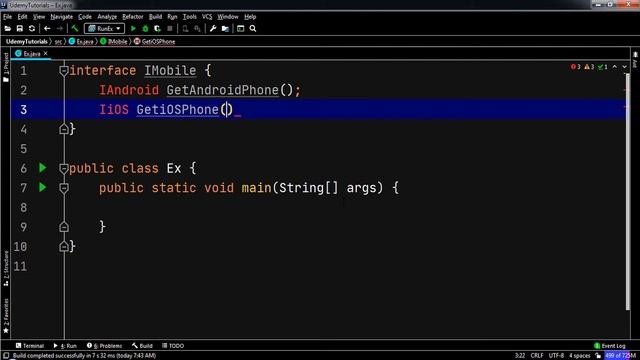Collapse the Ex class fold marker
The height and width of the screenshot is (360, 640).
64,168
